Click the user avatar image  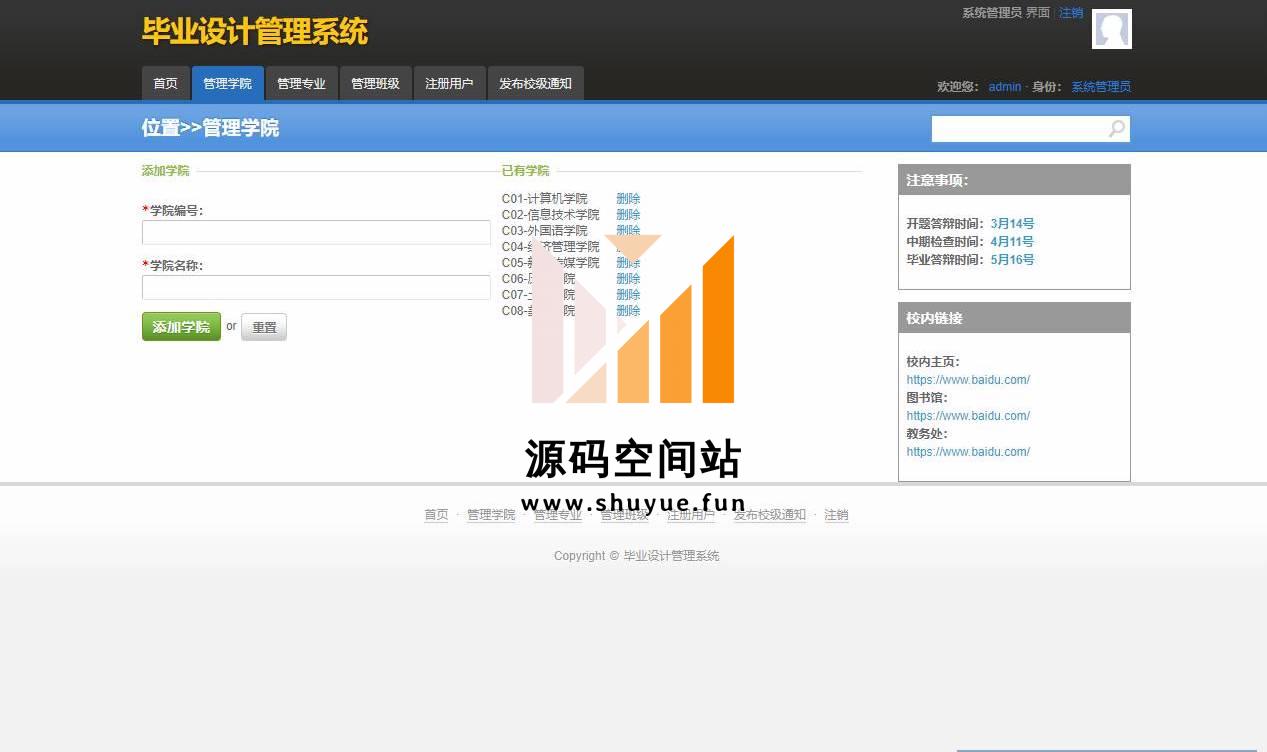pyautogui.click(x=1111, y=29)
